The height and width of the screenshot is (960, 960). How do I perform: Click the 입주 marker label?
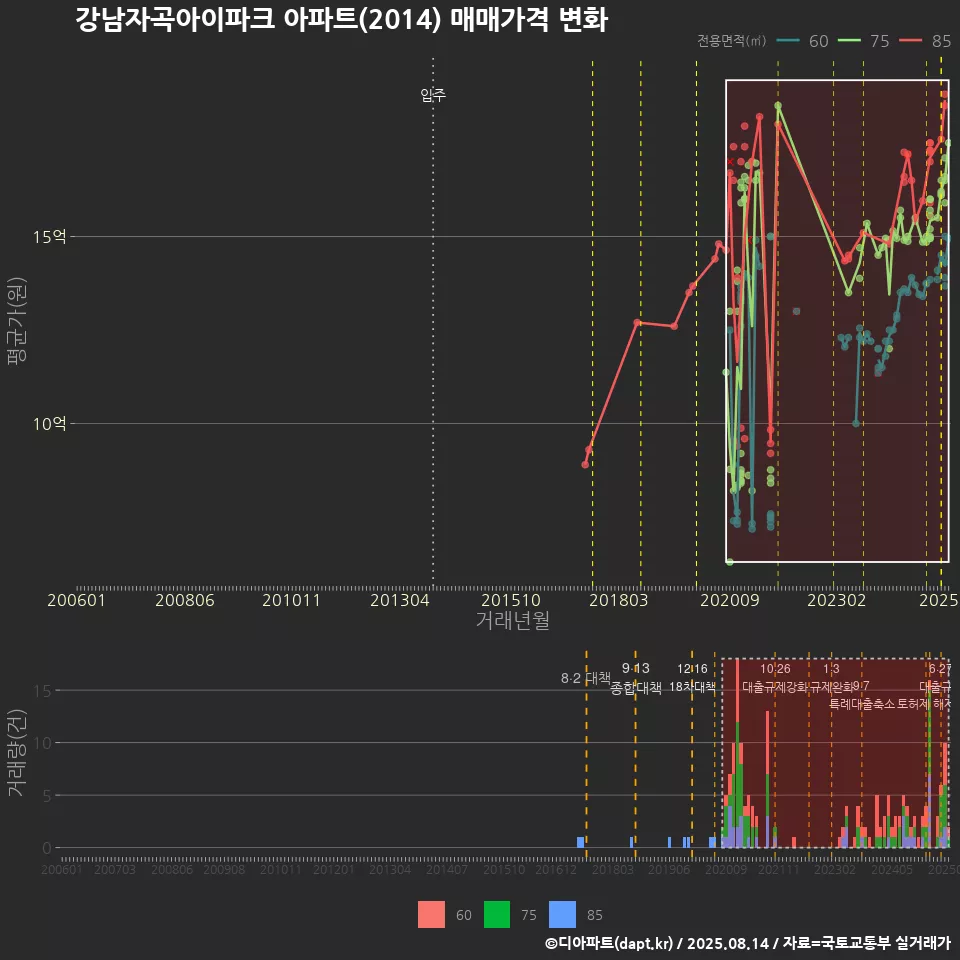(x=433, y=95)
